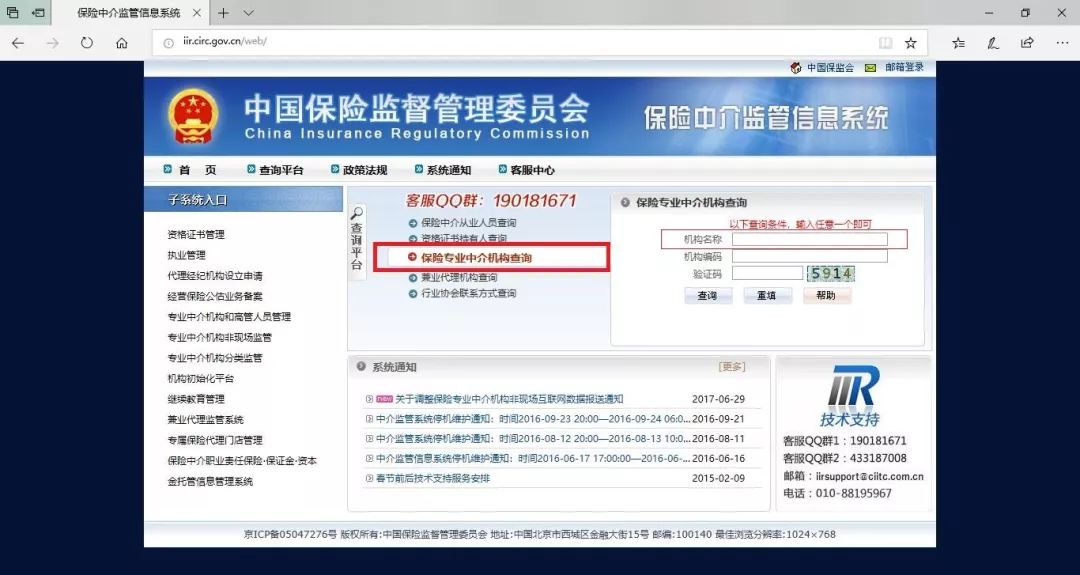Open 专业中介机构和高管人员管理 subsystem
Image resolution: width=1080 pixels, height=575 pixels.
(229, 317)
